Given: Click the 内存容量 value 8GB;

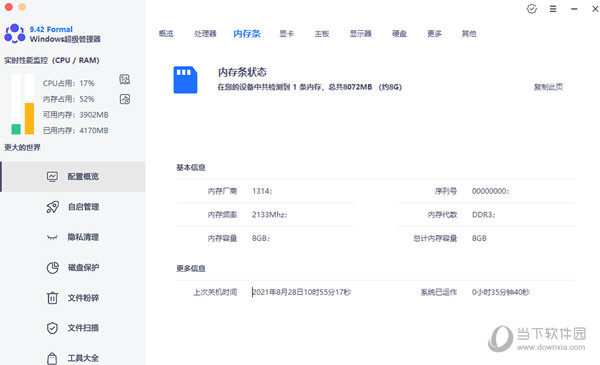Looking at the screenshot, I should pyautogui.click(x=261, y=238).
